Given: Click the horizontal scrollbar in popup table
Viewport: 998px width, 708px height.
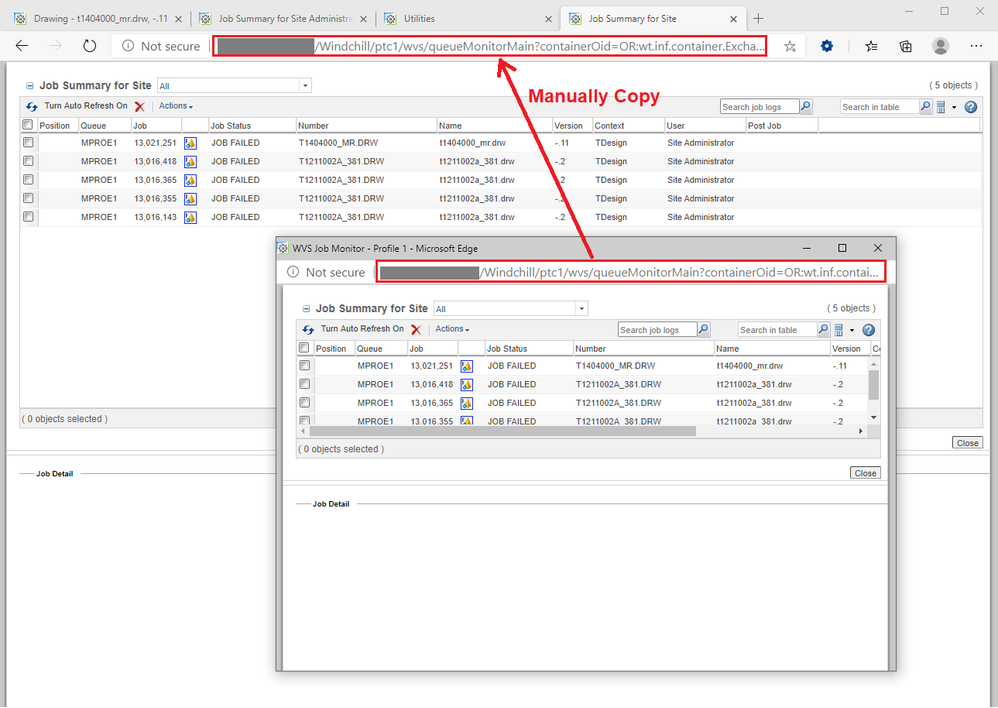Looking at the screenshot, I should [x=502, y=431].
